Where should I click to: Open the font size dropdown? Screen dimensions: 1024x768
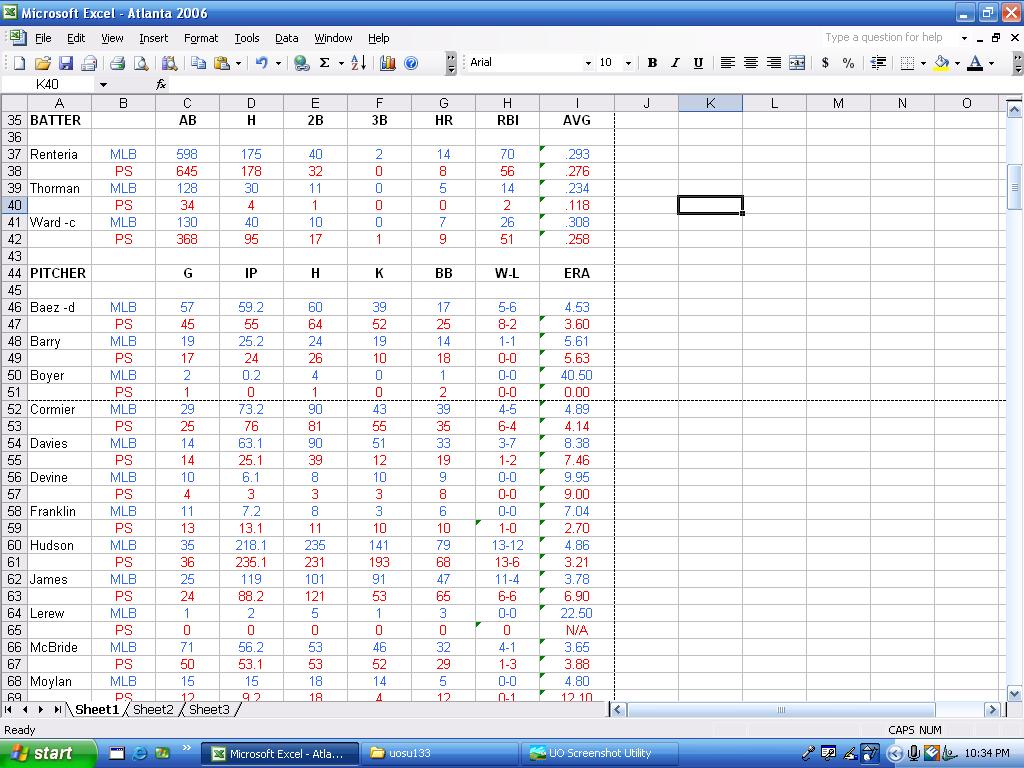(628, 63)
